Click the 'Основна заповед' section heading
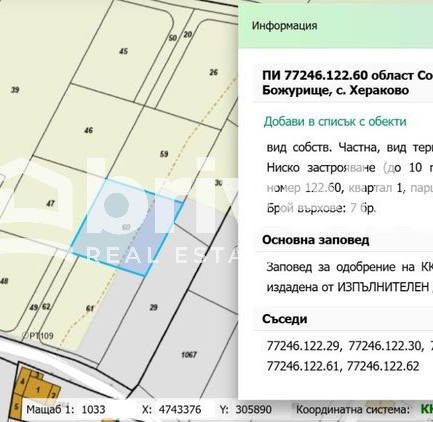This screenshot has width=433, height=422. point(316,240)
